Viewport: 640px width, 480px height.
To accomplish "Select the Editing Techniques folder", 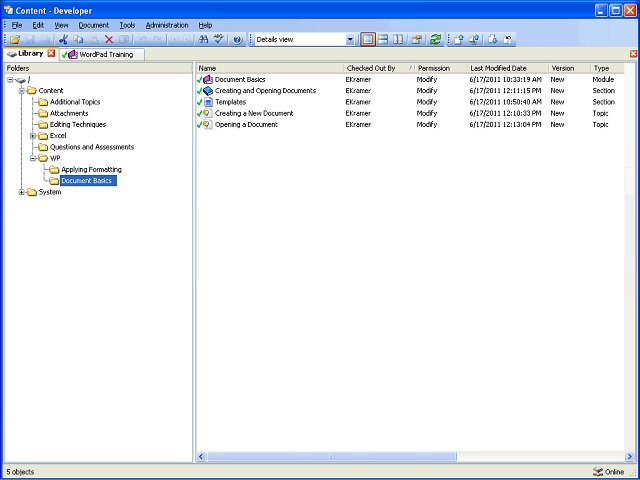I will [78, 124].
